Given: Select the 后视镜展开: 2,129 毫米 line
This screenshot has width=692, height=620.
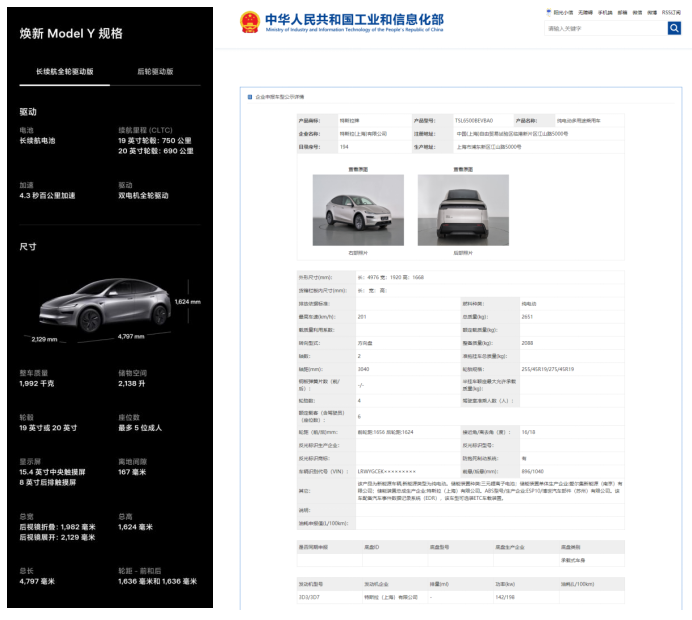Looking at the screenshot, I should 57,537.
